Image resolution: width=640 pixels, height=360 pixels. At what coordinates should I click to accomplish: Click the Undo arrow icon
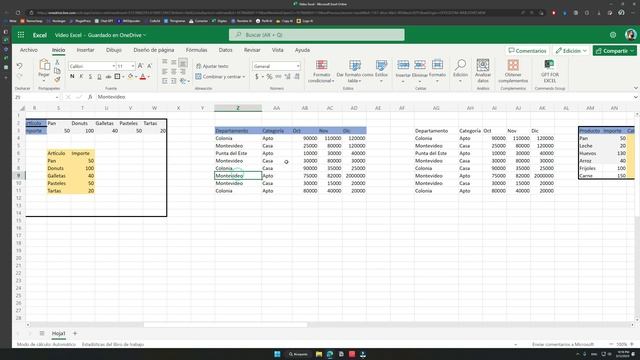19,66
